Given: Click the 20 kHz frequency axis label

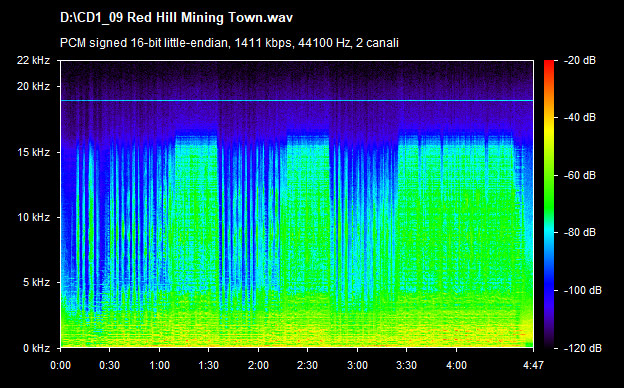Looking at the screenshot, I should [x=33, y=86].
